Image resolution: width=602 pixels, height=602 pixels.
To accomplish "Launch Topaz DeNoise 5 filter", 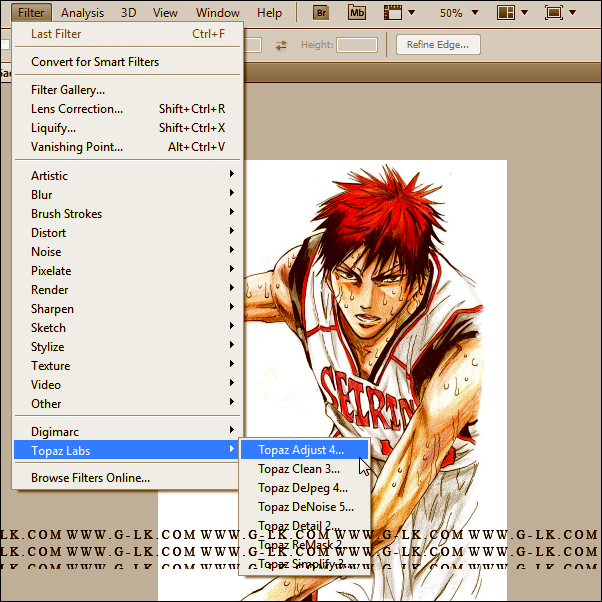I will (x=304, y=507).
